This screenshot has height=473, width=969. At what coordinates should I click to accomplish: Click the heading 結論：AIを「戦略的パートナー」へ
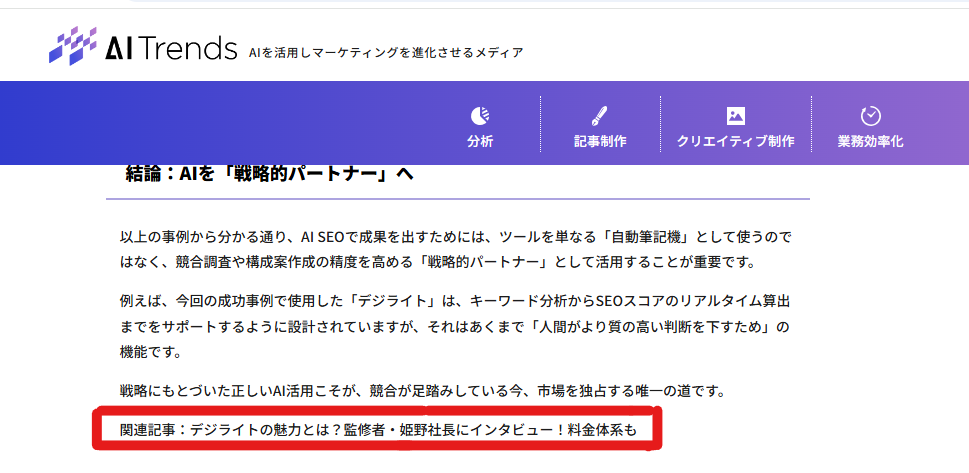click(270, 173)
